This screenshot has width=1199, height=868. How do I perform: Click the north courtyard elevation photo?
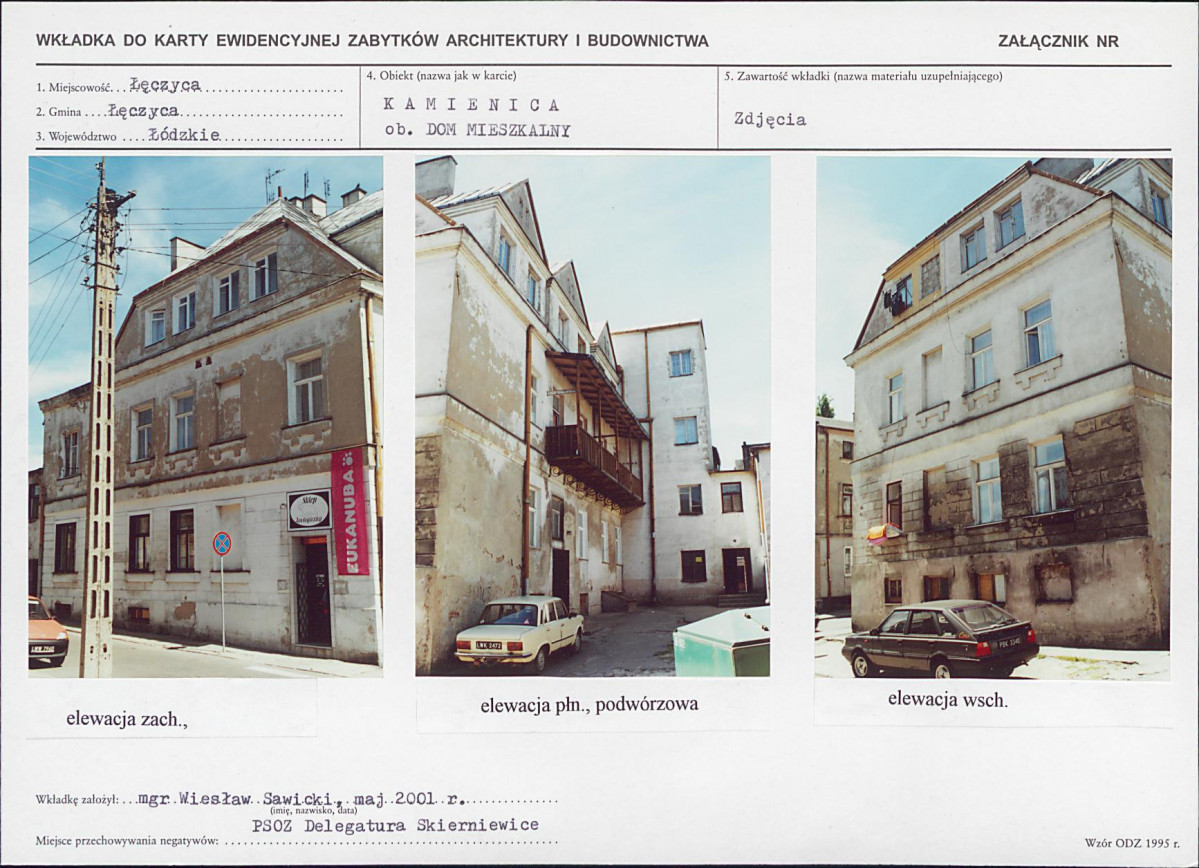coord(593,416)
